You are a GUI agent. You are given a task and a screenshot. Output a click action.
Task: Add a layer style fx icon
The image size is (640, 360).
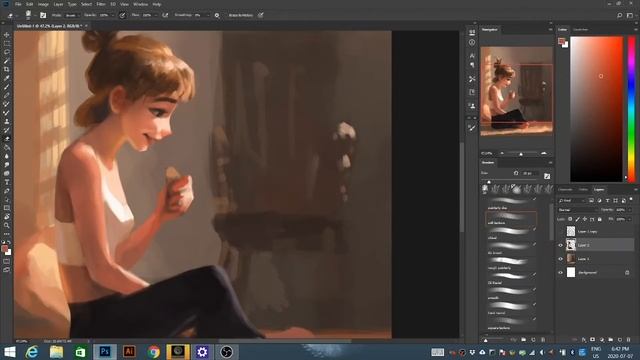click(x=584, y=340)
